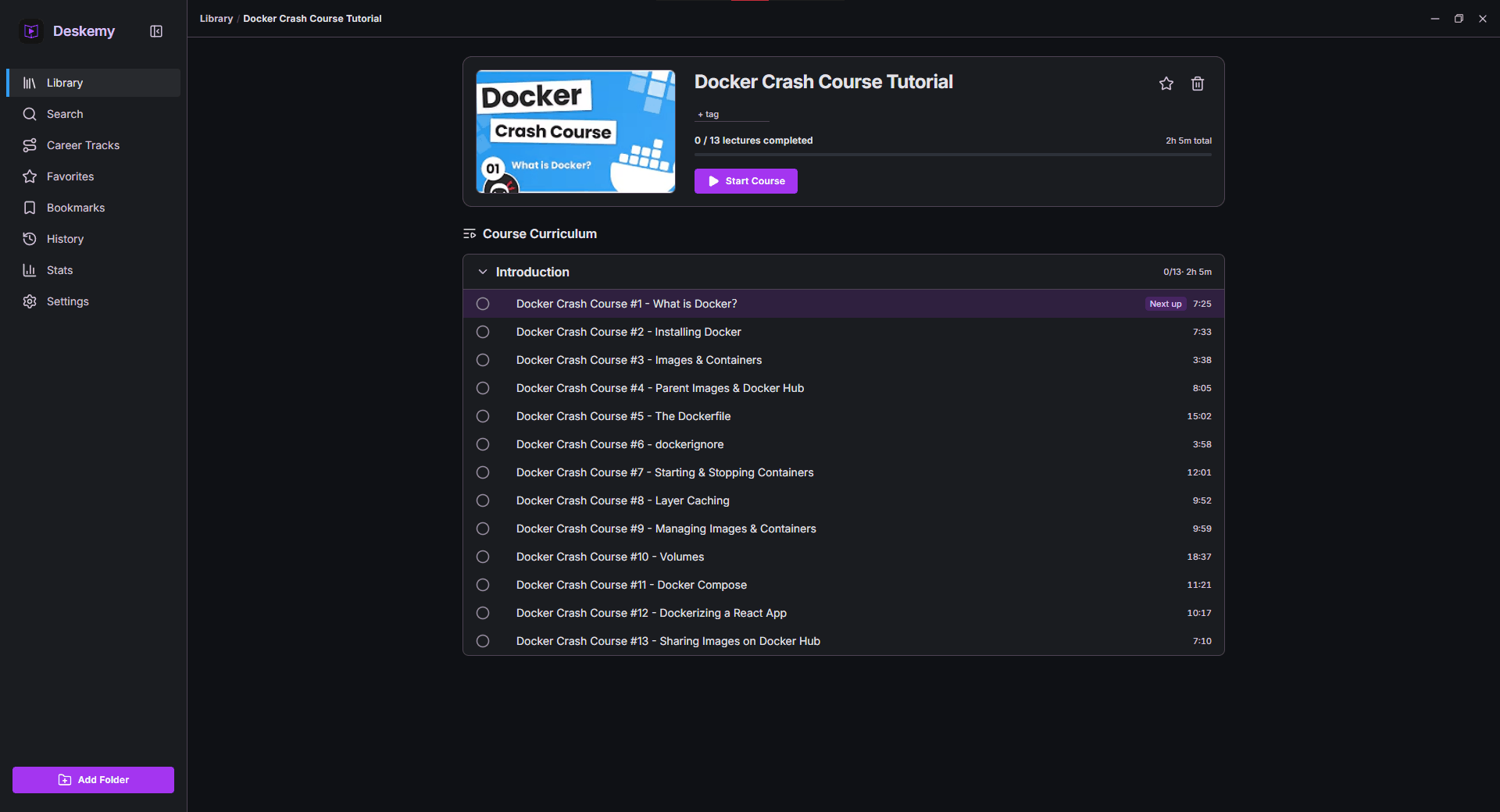
Task: Open lecture Dockerizing a React App
Action: coord(652,613)
